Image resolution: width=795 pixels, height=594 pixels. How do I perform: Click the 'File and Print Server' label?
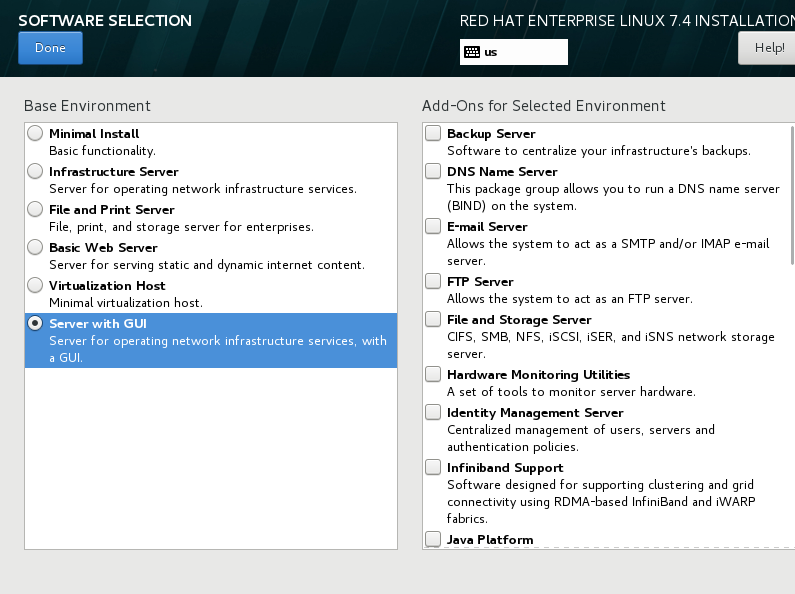112,210
